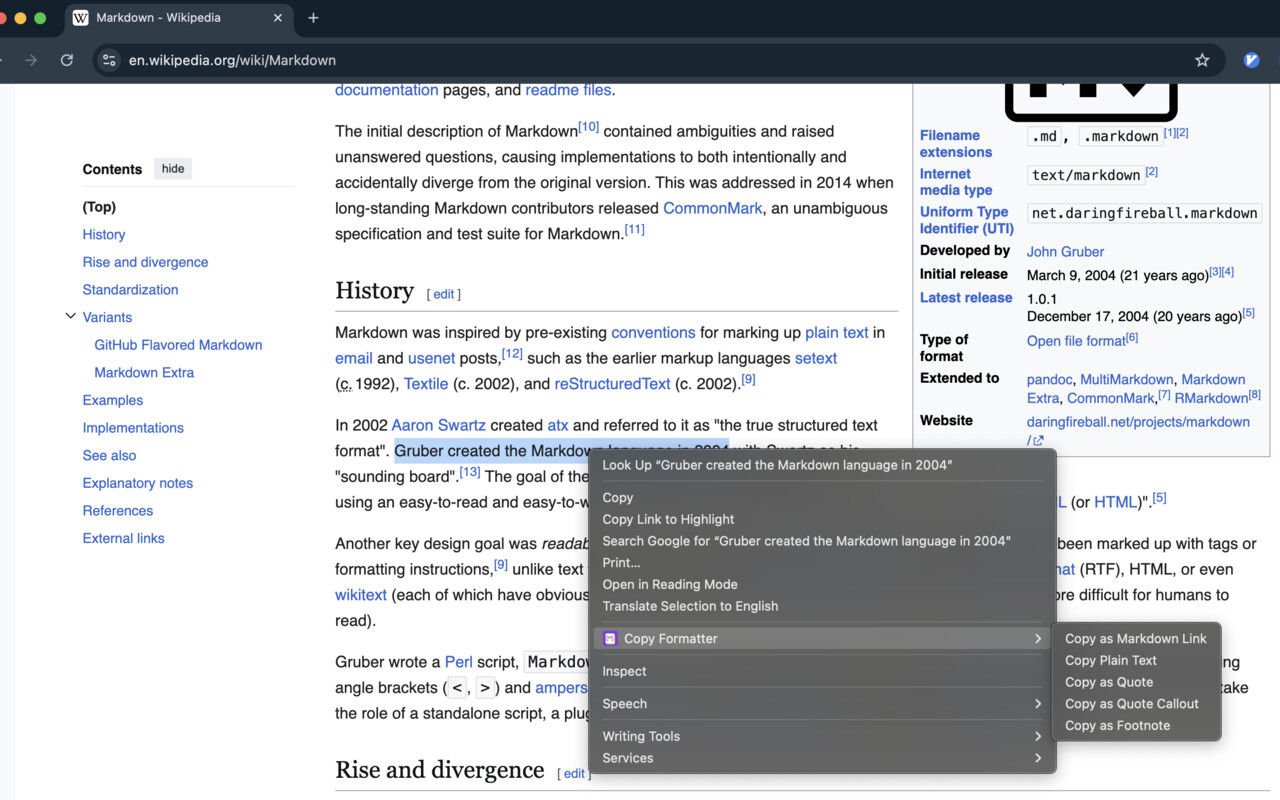Image resolution: width=1280 pixels, height=800 pixels.
Task: Click the Uniform Type Identifier (UTI) link
Action: (x=967, y=220)
